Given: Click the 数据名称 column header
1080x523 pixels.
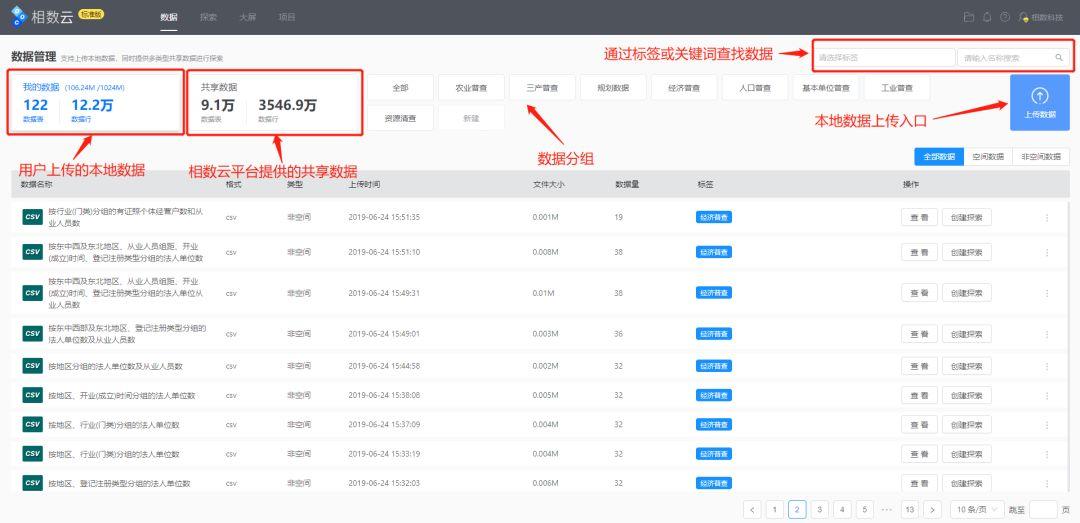Looking at the screenshot, I should point(37,185).
